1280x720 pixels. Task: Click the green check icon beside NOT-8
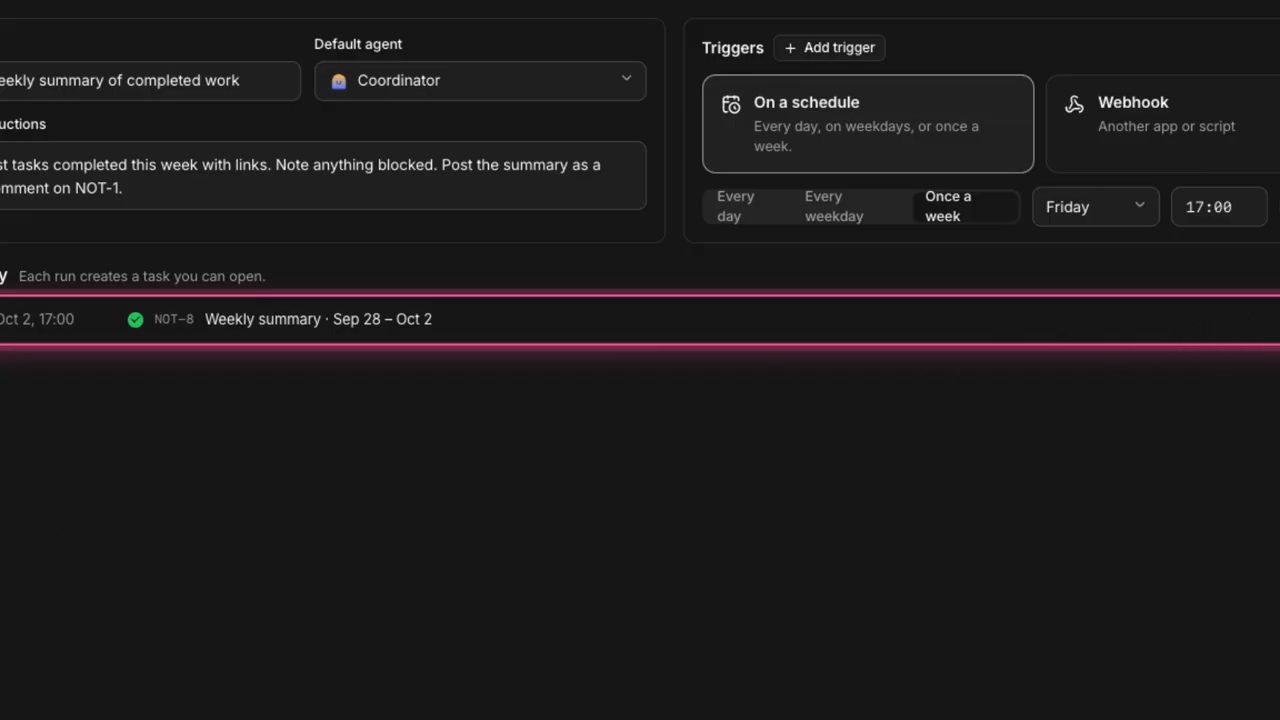[135, 320]
